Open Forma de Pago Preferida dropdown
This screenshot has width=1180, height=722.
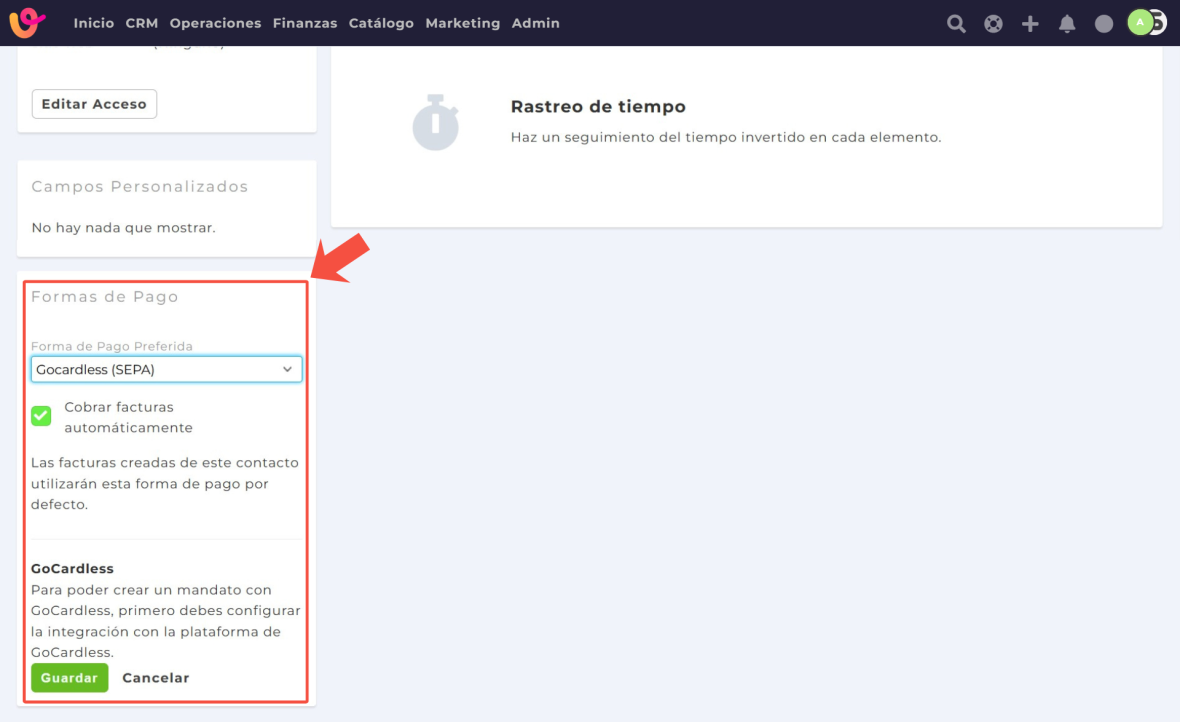click(166, 369)
